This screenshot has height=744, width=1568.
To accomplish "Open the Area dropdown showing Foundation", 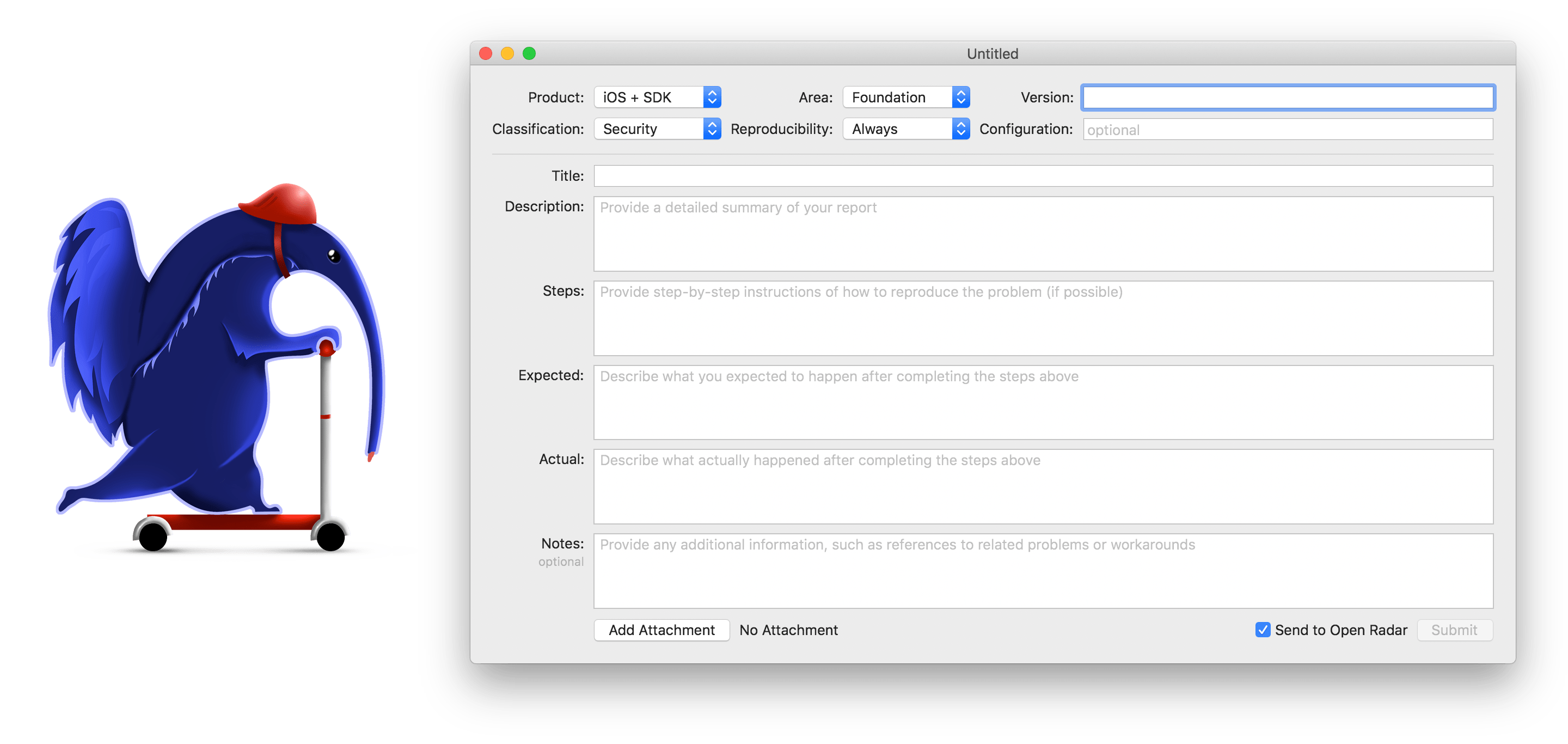I will pyautogui.click(x=906, y=97).
